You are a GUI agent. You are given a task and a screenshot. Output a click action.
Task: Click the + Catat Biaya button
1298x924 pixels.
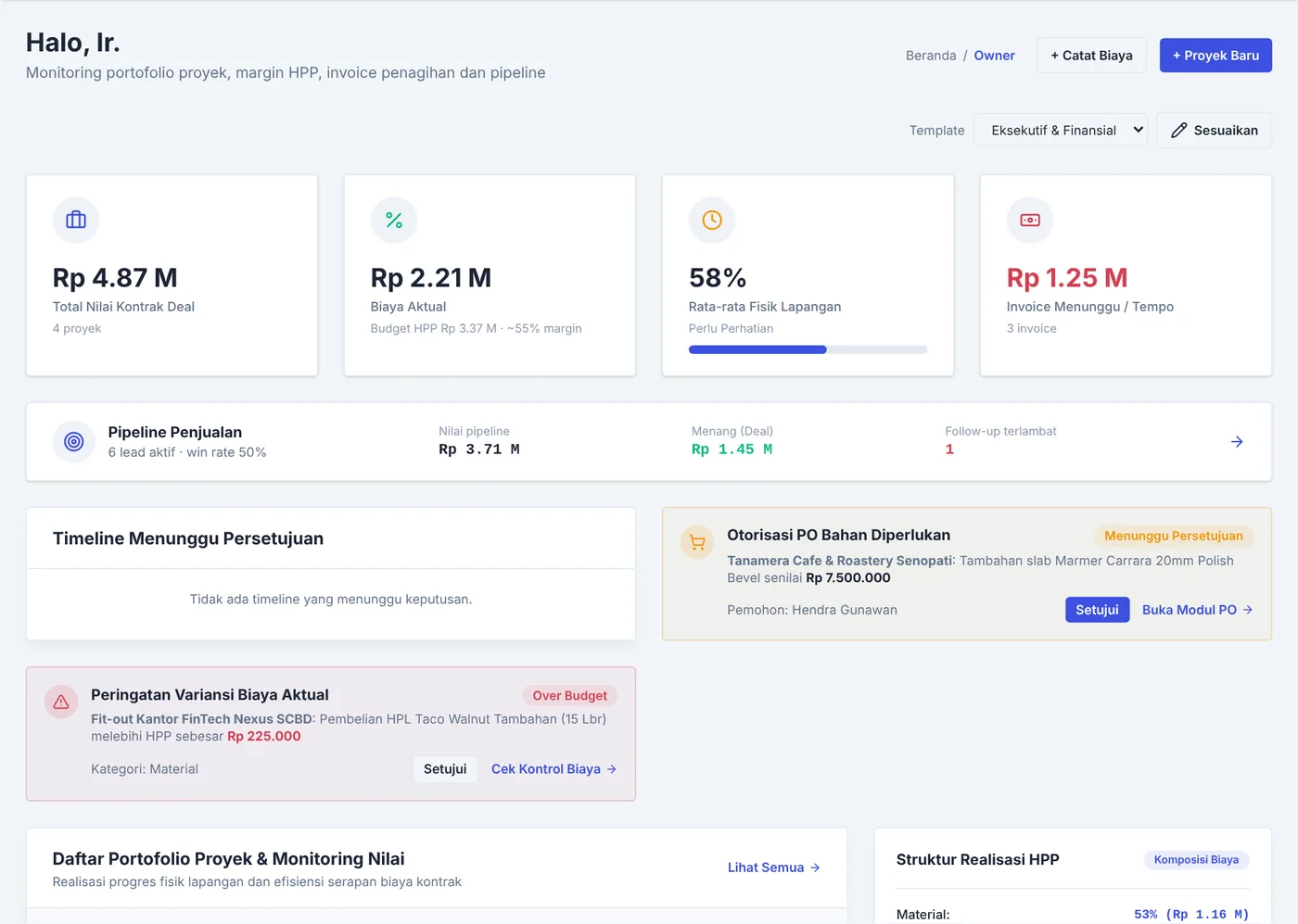1091,56
